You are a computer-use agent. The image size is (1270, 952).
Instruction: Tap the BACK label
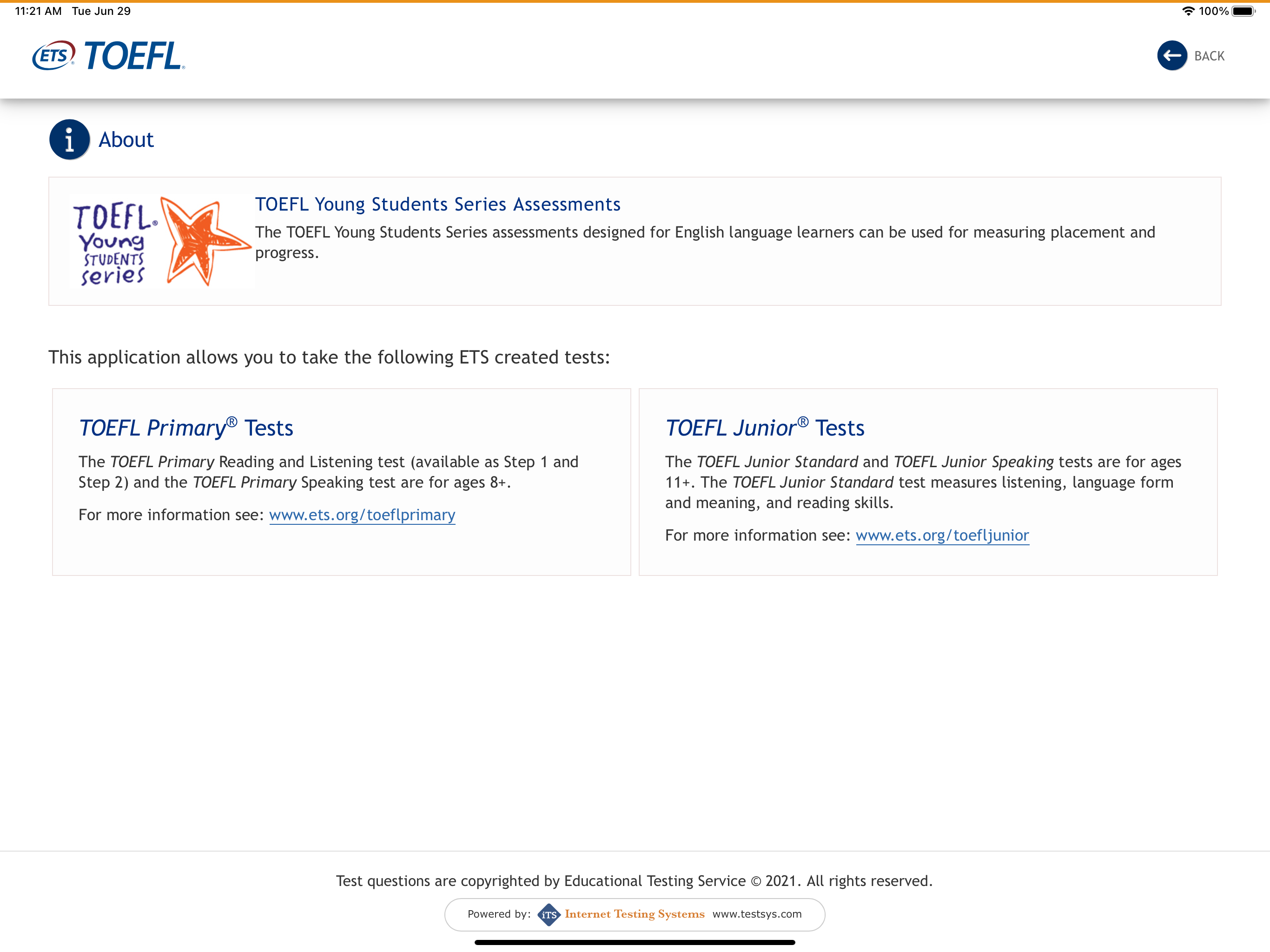1209,56
